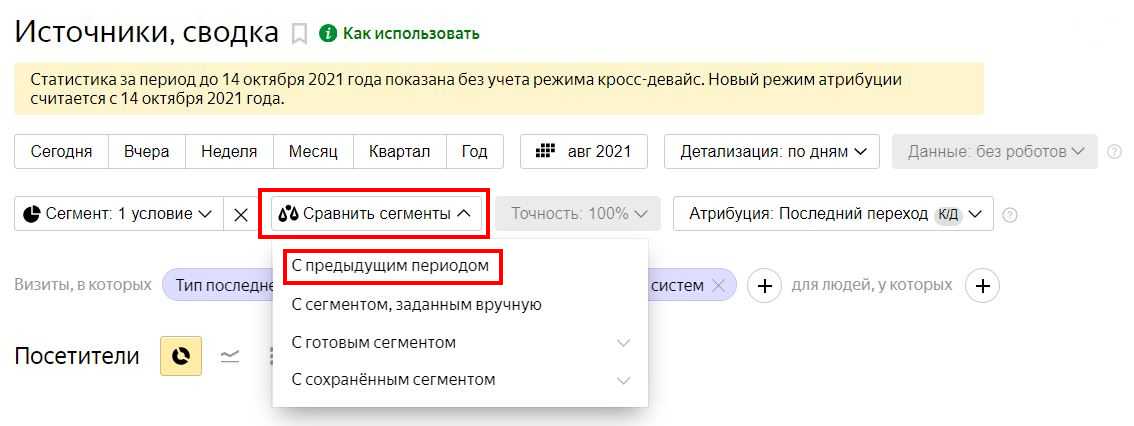This screenshot has height=426, width=1134.
Task: Set the period to 'Неделя'
Action: (229, 152)
